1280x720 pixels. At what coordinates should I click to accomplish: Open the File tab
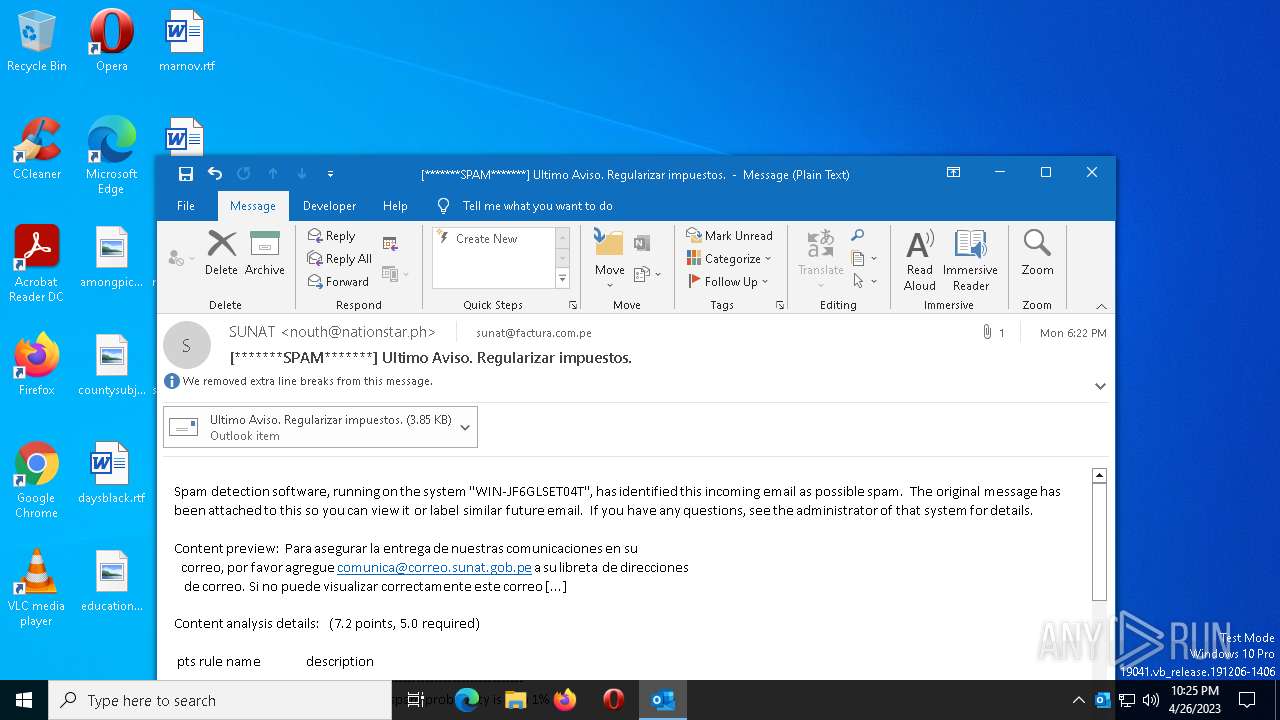pyautogui.click(x=186, y=206)
